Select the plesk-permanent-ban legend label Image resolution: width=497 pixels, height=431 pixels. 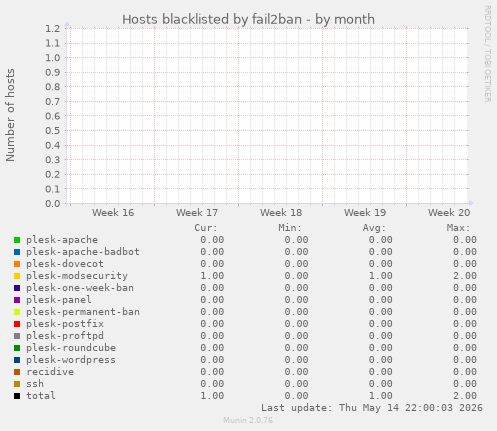pos(83,312)
